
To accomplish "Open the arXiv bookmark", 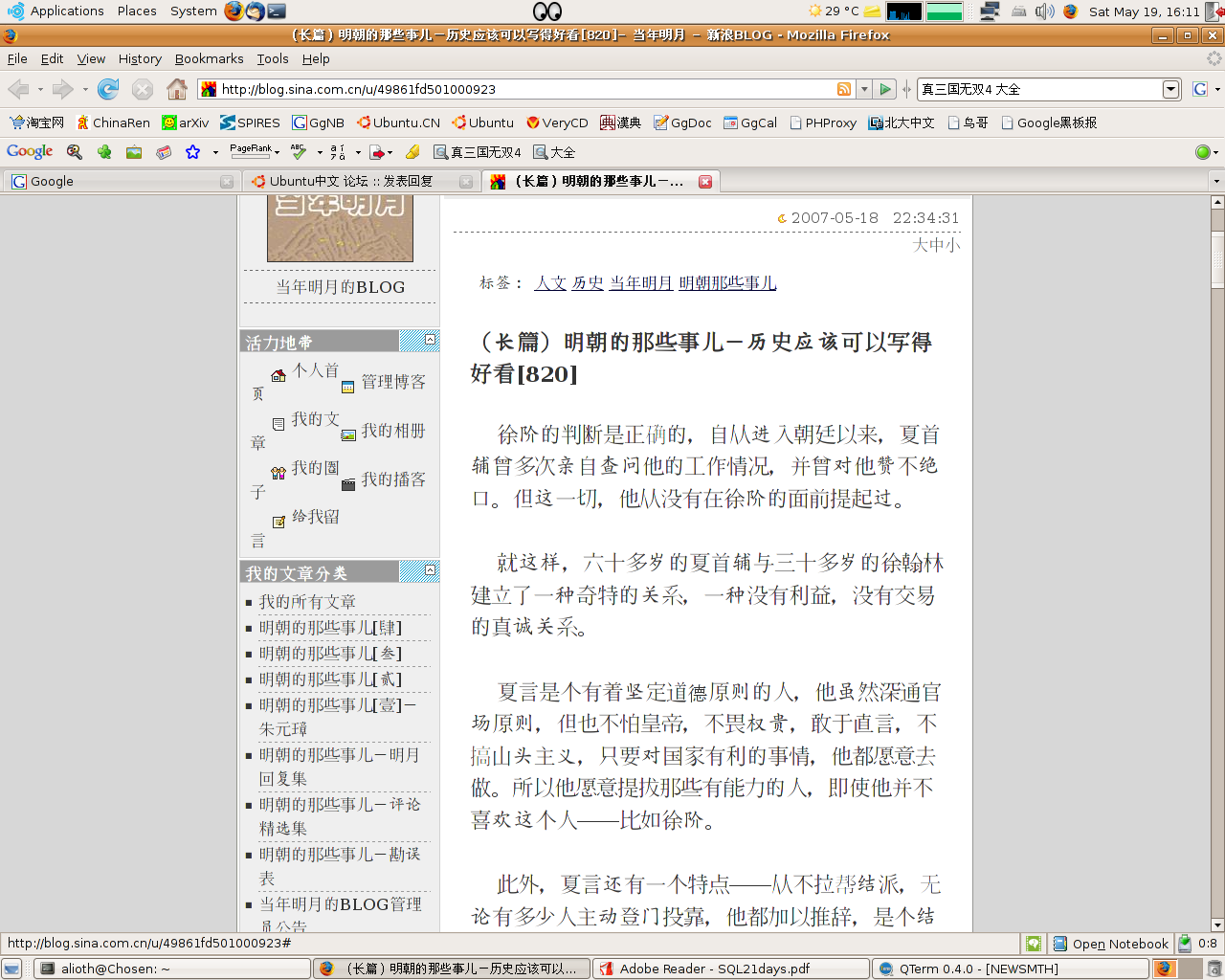I will (x=186, y=122).
